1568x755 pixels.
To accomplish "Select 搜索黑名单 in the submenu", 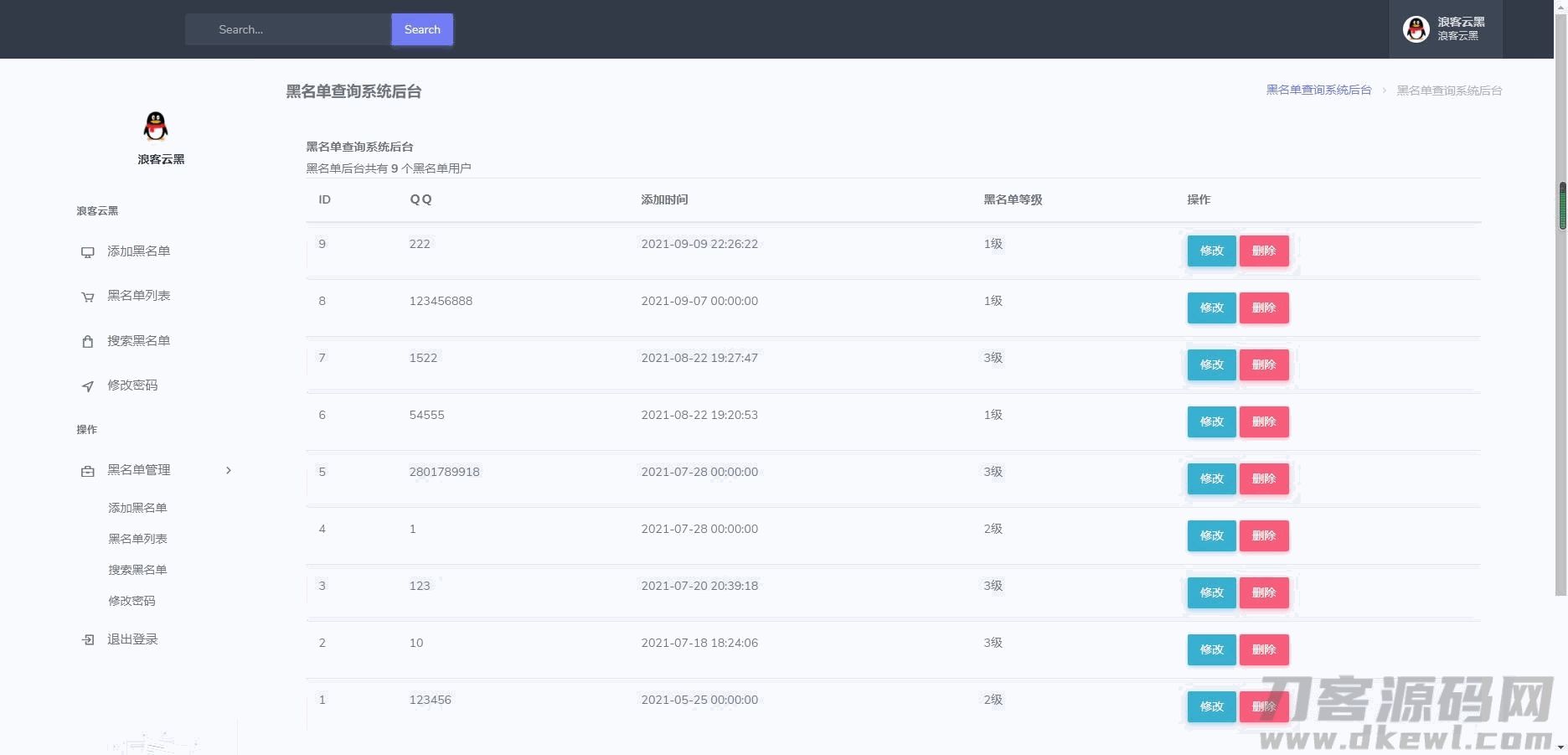I will tap(137, 570).
